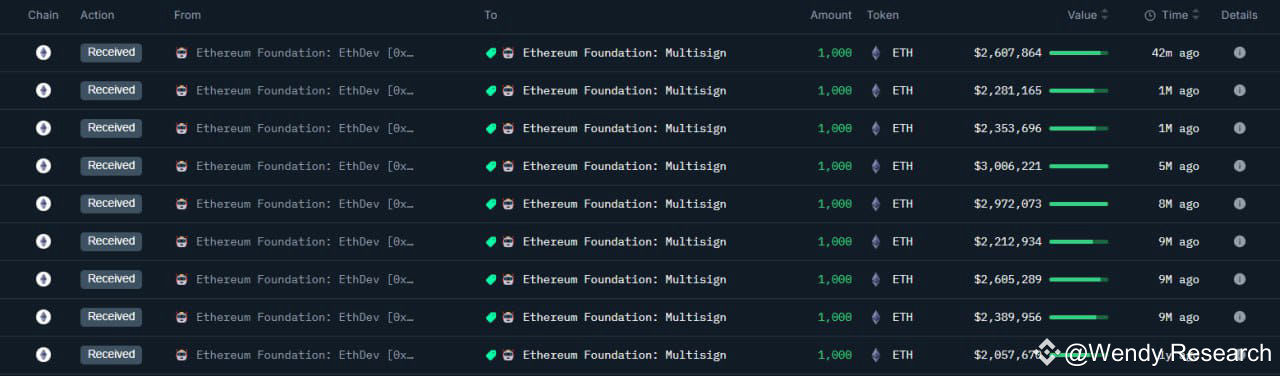Viewport: 1280px width, 376px height.
Task: Click ETH token diamond icon in $3,006,221 row
Action: 877,166
